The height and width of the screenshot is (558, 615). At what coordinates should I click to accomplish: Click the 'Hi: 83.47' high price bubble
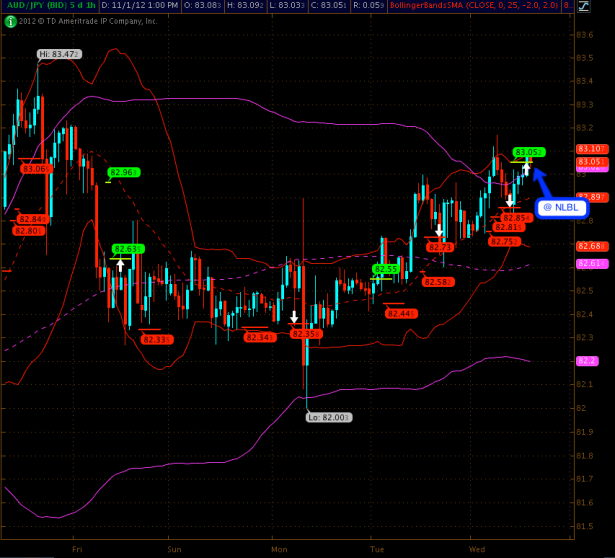click(x=58, y=53)
